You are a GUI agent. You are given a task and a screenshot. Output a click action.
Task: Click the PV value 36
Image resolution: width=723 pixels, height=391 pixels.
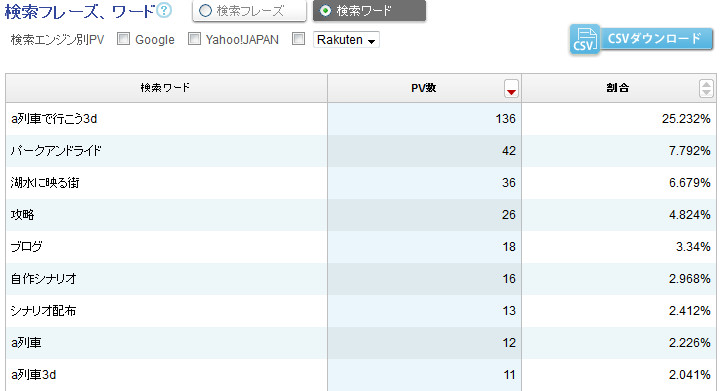(x=509, y=183)
